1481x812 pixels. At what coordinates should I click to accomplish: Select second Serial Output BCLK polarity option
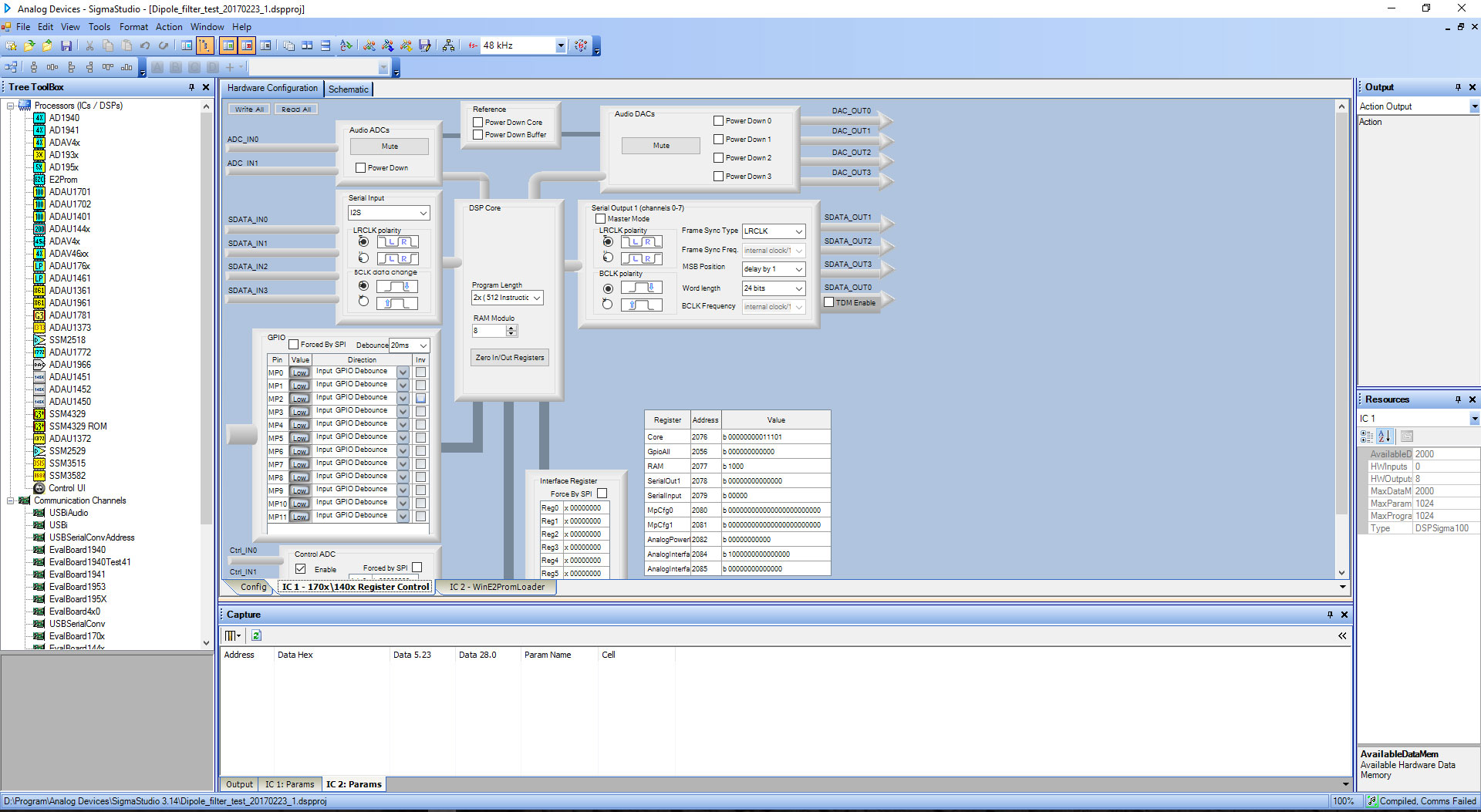608,305
